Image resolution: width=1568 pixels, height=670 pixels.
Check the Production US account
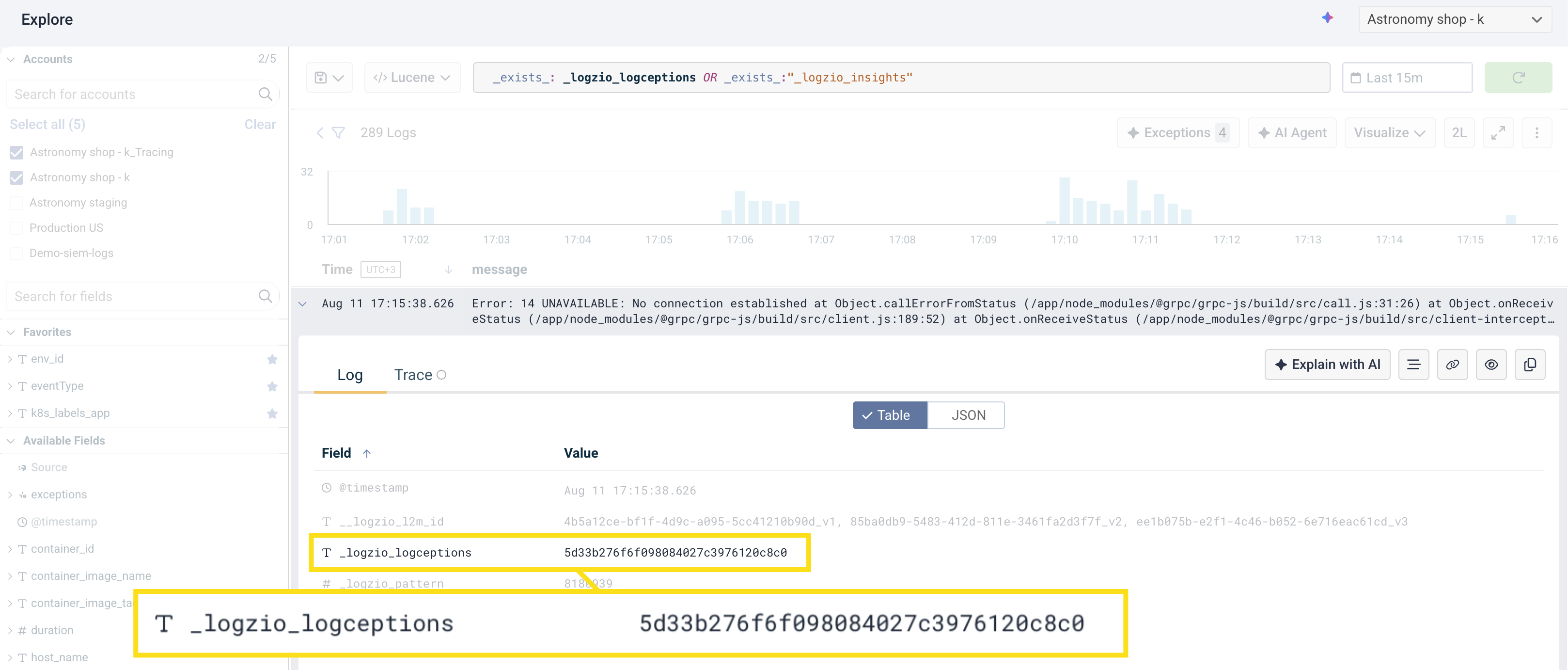point(16,228)
